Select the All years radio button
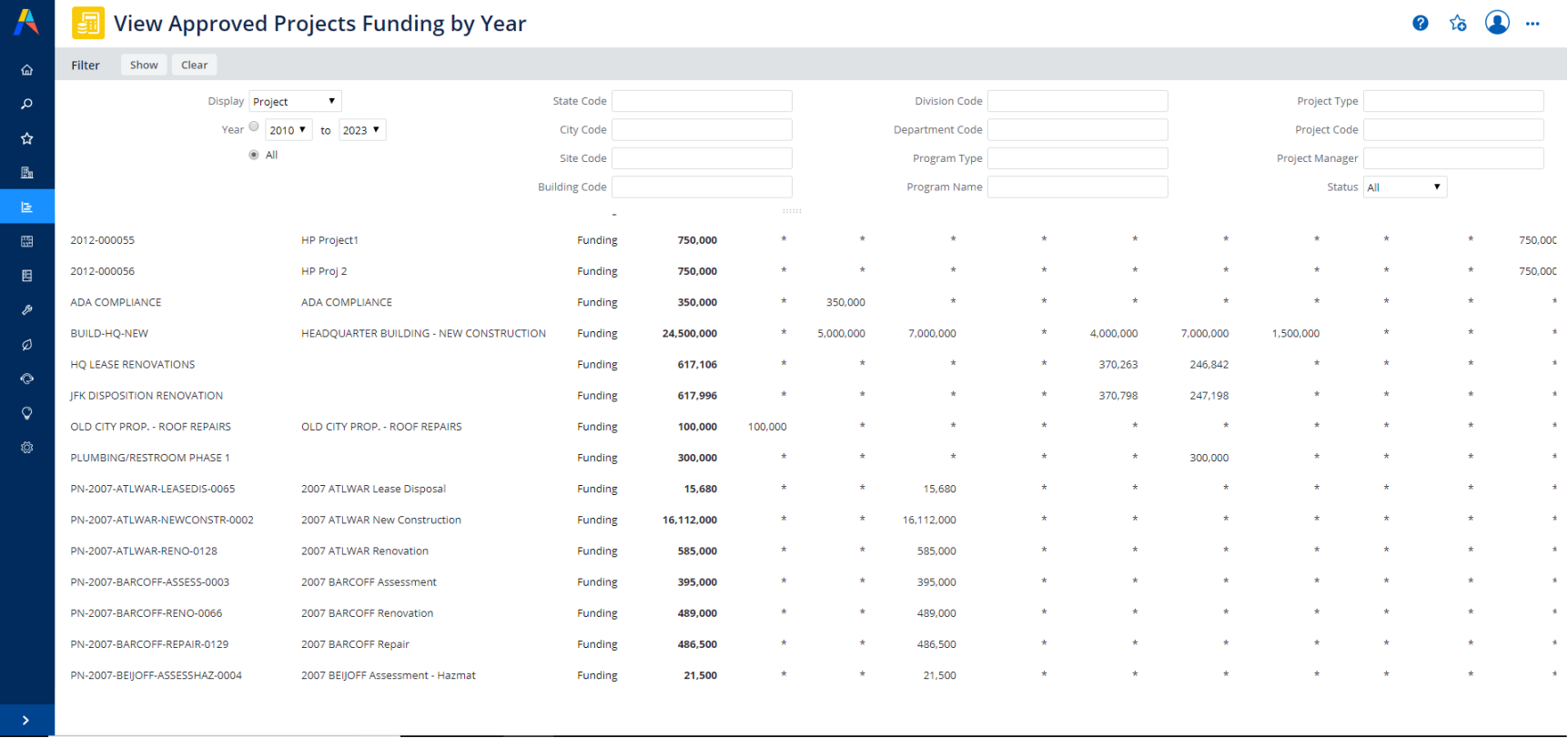1568x738 pixels. coord(254,155)
